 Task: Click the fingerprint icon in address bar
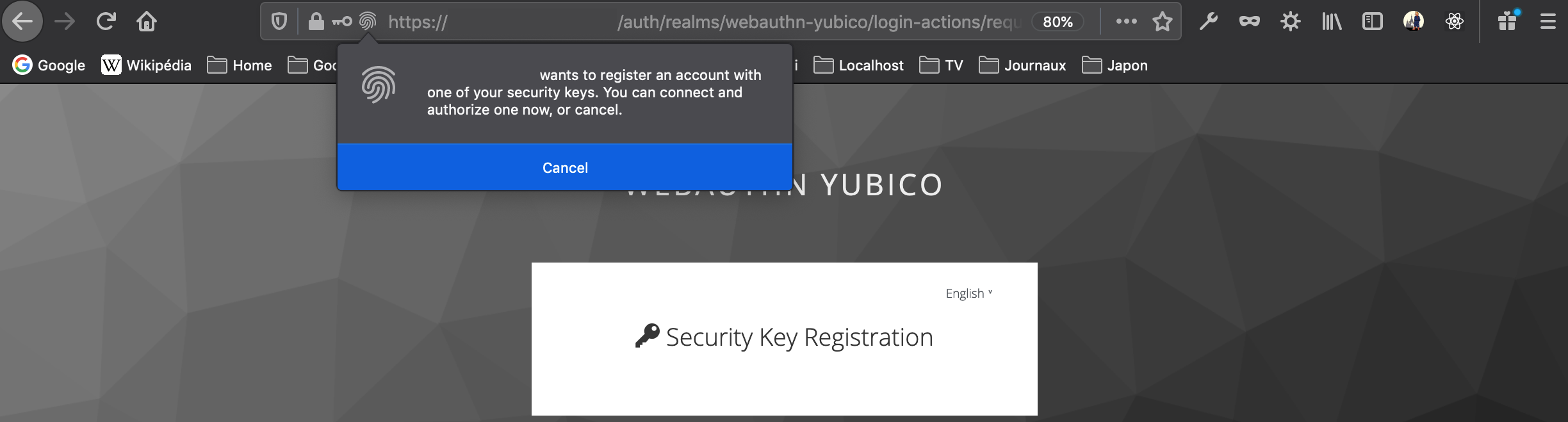point(367,21)
